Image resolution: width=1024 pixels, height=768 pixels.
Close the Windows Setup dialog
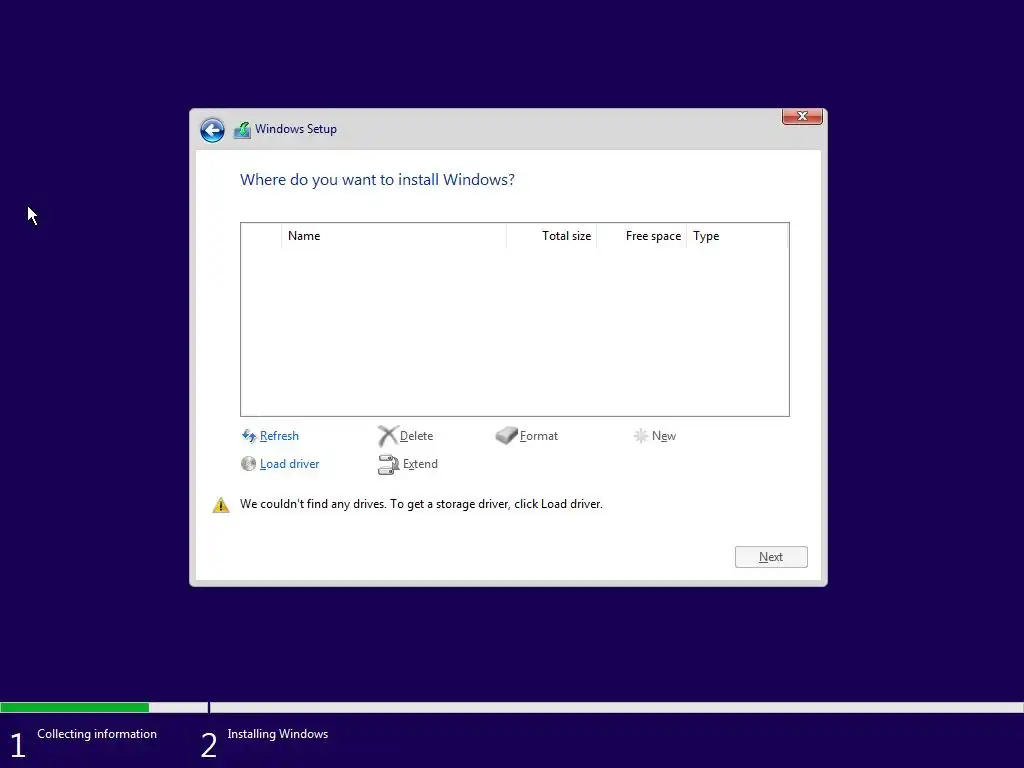802,116
